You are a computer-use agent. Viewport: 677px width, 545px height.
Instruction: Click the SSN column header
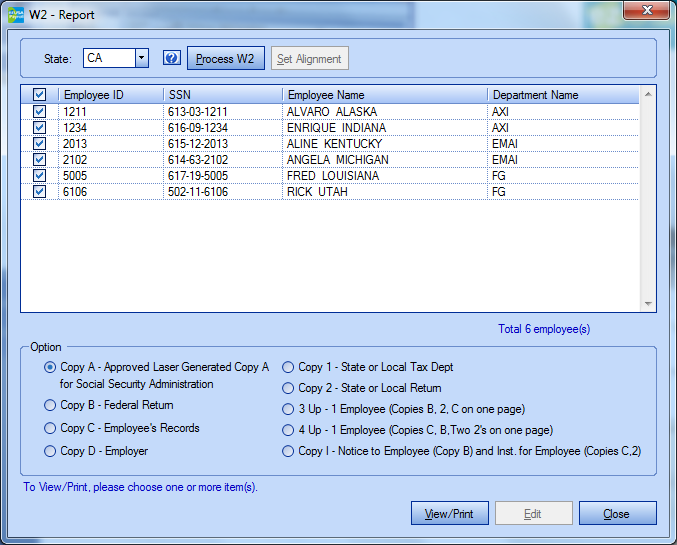(x=222, y=95)
